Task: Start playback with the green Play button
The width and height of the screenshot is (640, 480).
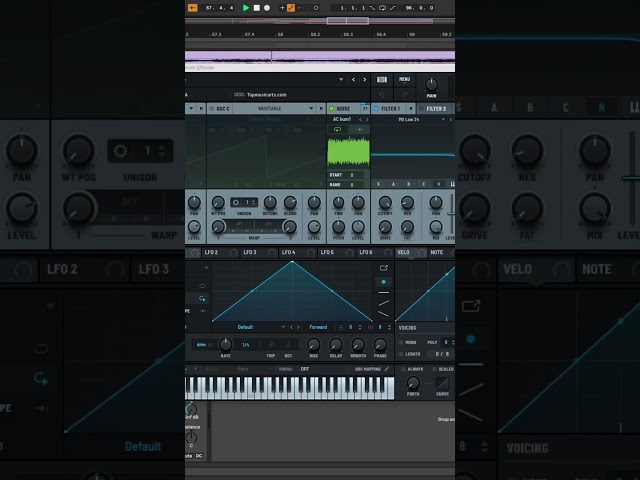Action: click(x=246, y=8)
